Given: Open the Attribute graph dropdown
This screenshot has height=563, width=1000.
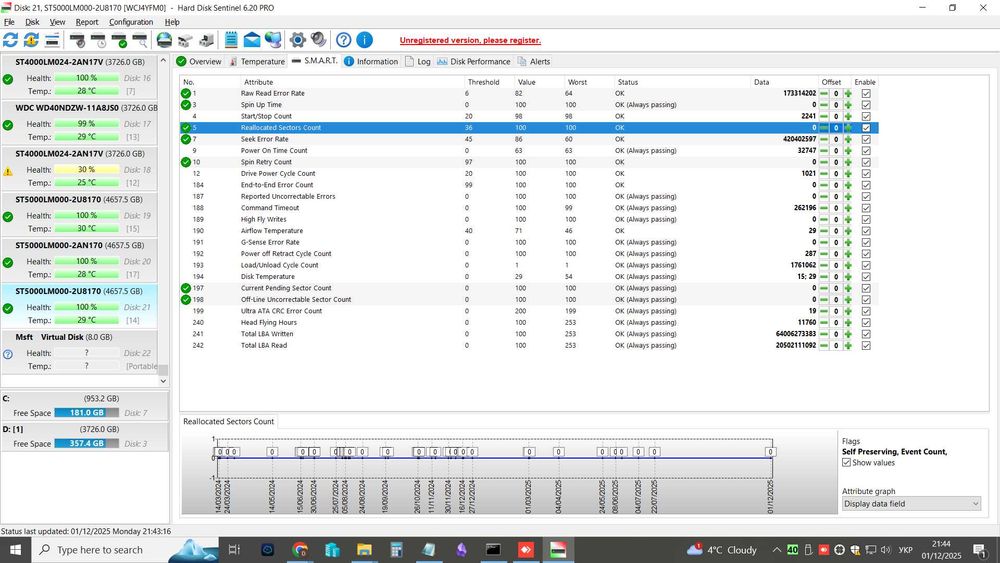Looking at the screenshot, I should coord(911,504).
